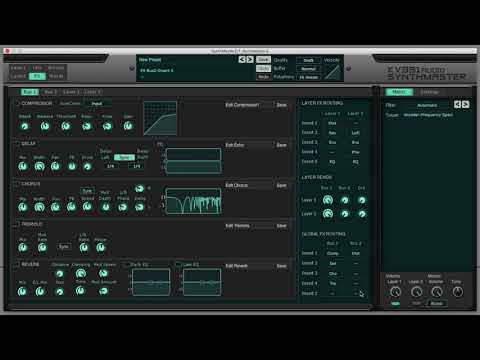Image resolution: width=480 pixels, height=360 pixels.
Task: Open the Matrix Filter Automatic dropdown
Action: click(427, 105)
